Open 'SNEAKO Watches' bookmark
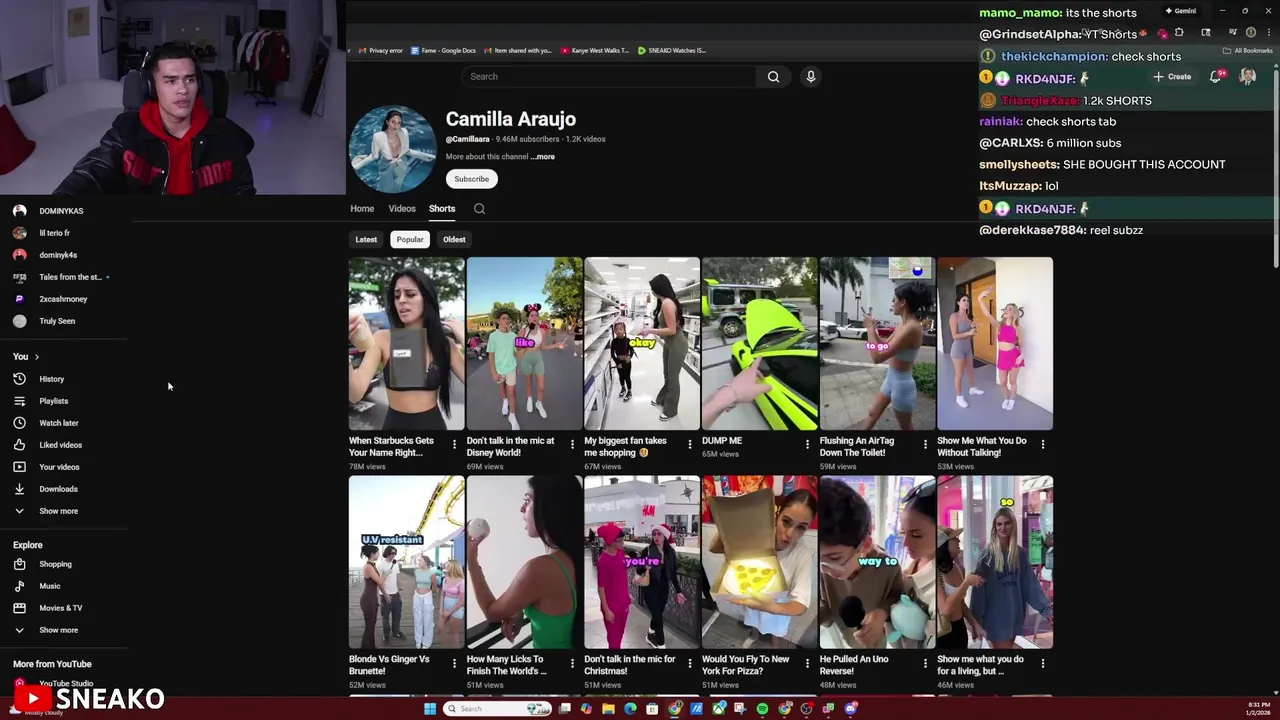The height and width of the screenshot is (720, 1280). 672,50
